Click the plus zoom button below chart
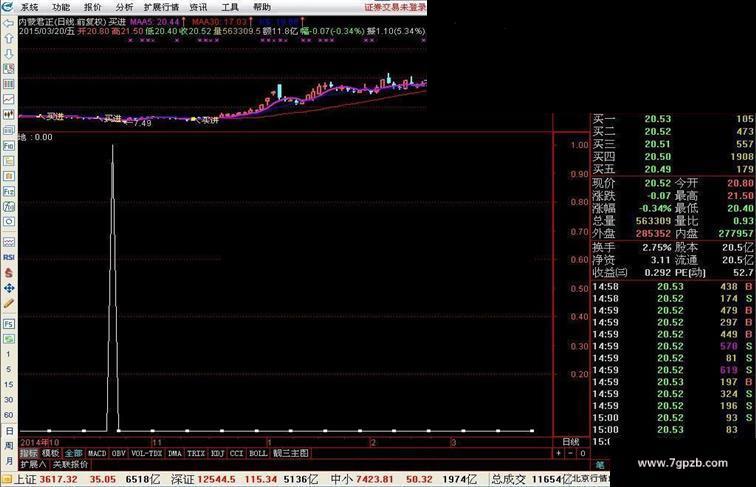Image resolution: width=756 pixels, height=487 pixels. click(558, 453)
